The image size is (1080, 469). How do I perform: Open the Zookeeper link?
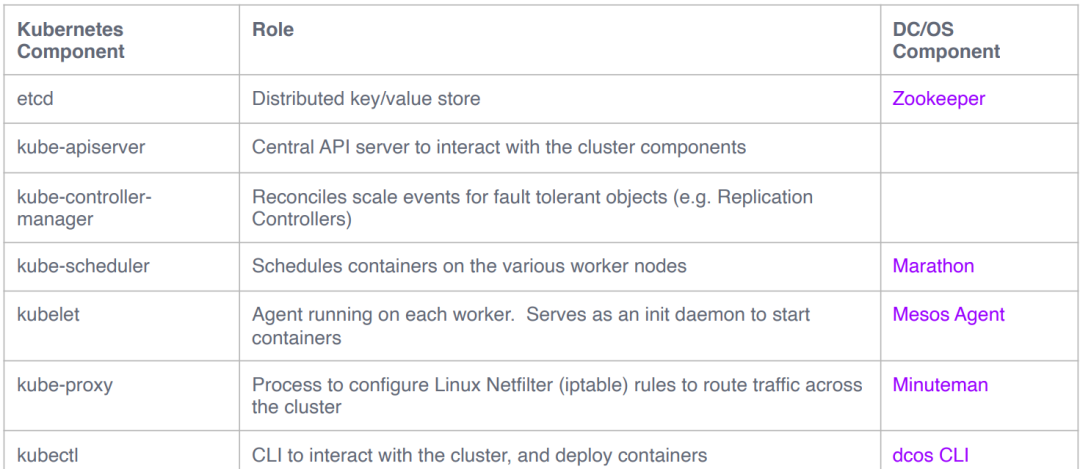pos(939,98)
